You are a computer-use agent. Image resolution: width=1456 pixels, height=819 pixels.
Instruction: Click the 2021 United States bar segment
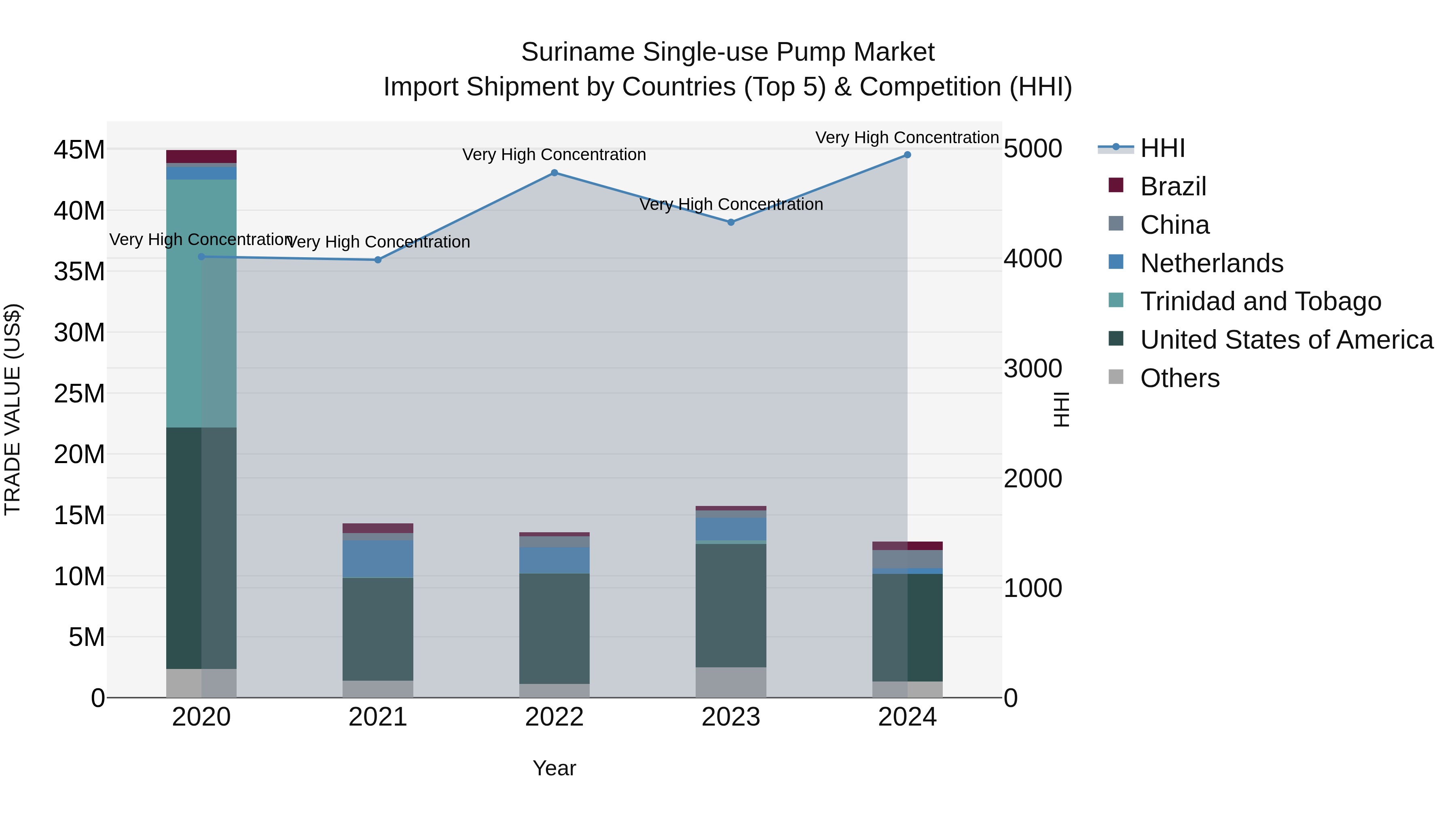pyautogui.click(x=378, y=629)
